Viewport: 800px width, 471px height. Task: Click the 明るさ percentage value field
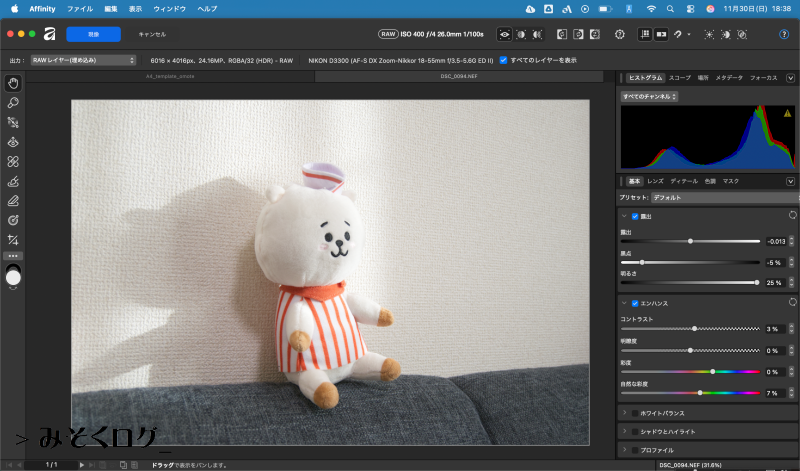click(777, 283)
